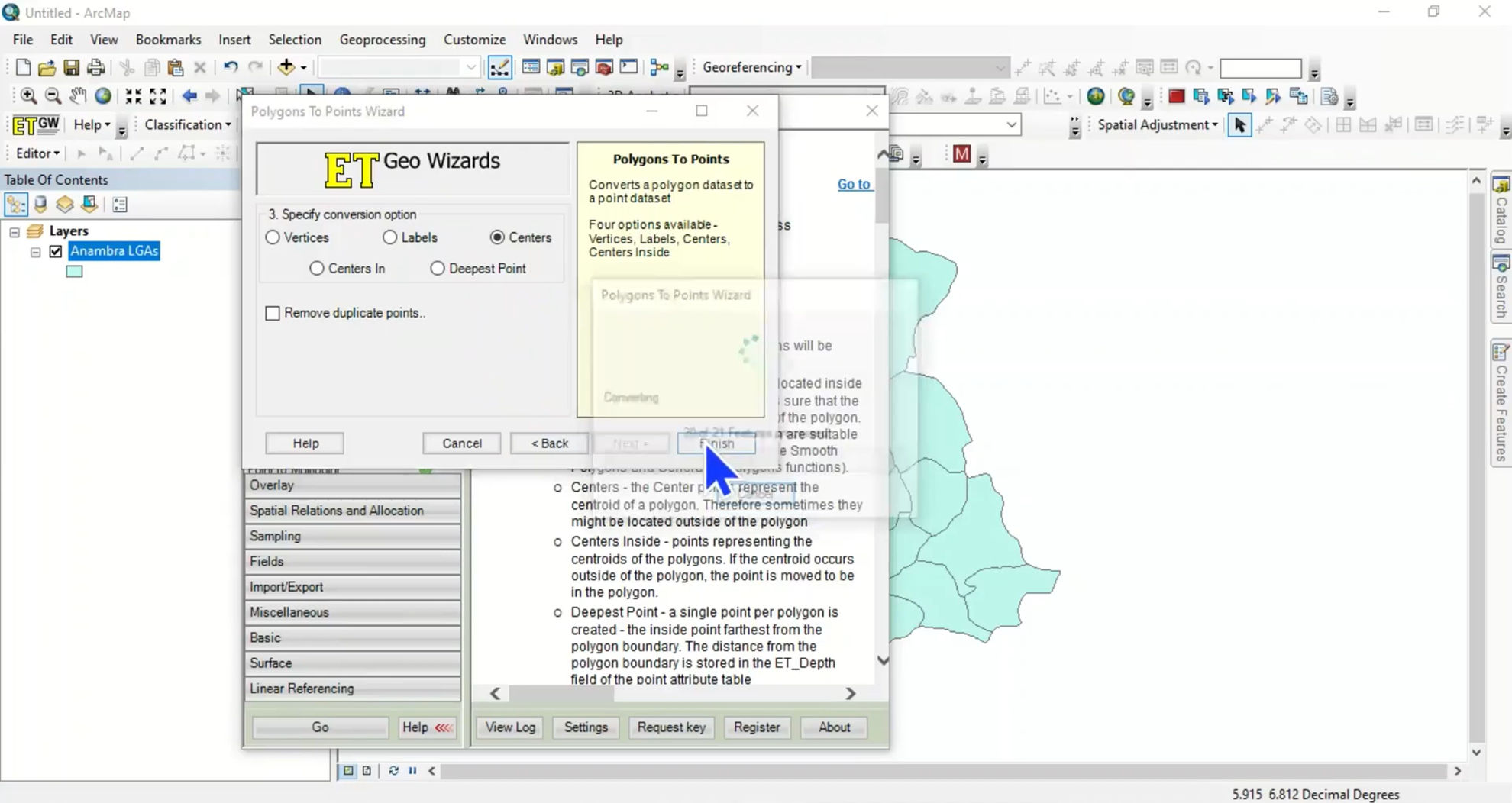Open a map file via folder icon
1512x803 pixels.
47,68
